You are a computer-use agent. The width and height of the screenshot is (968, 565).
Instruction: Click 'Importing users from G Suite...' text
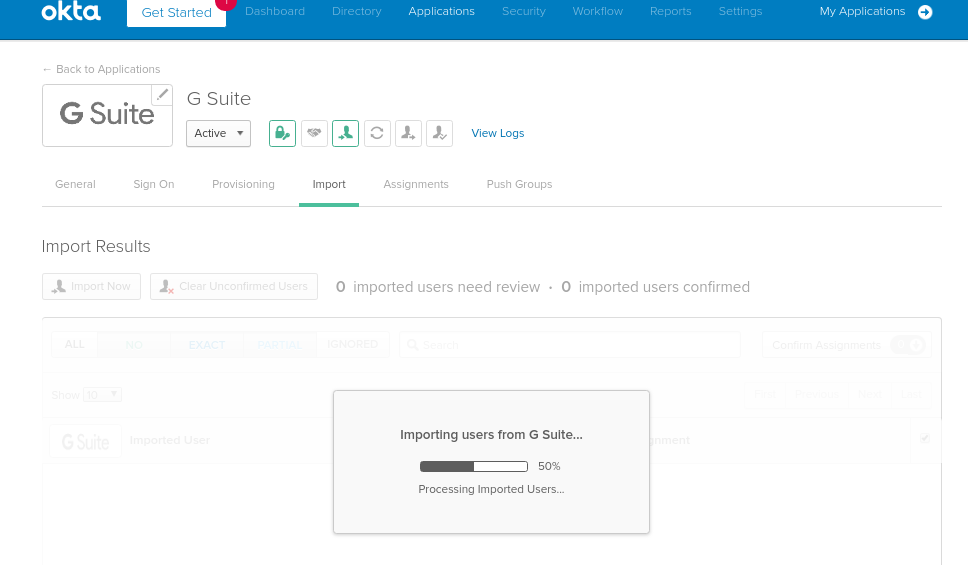point(491,435)
